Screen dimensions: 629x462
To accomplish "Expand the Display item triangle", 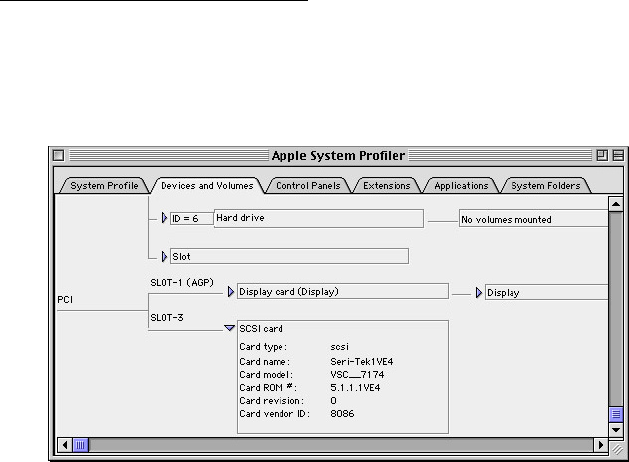I will [x=479, y=292].
